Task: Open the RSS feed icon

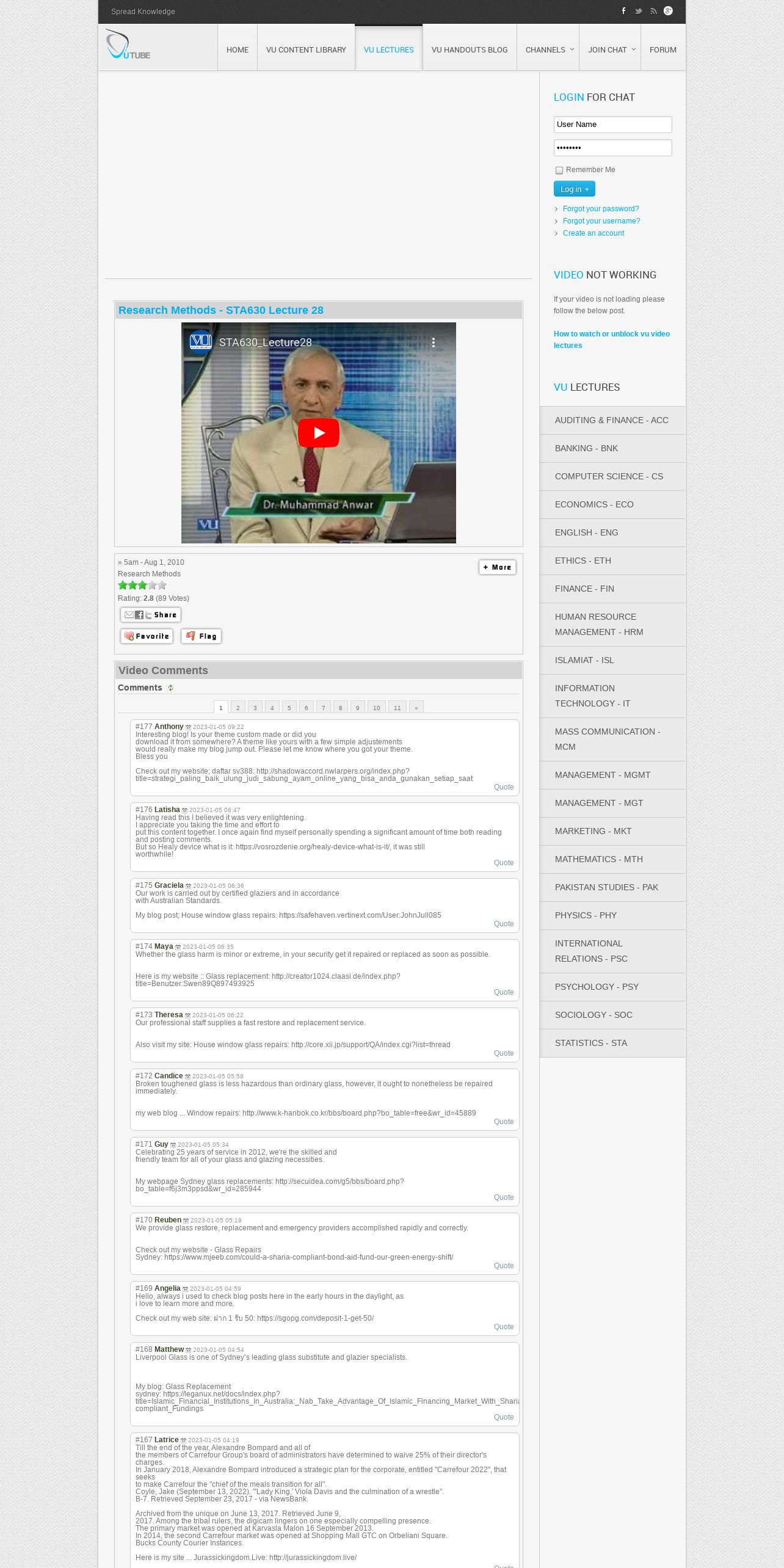Action: click(x=653, y=11)
